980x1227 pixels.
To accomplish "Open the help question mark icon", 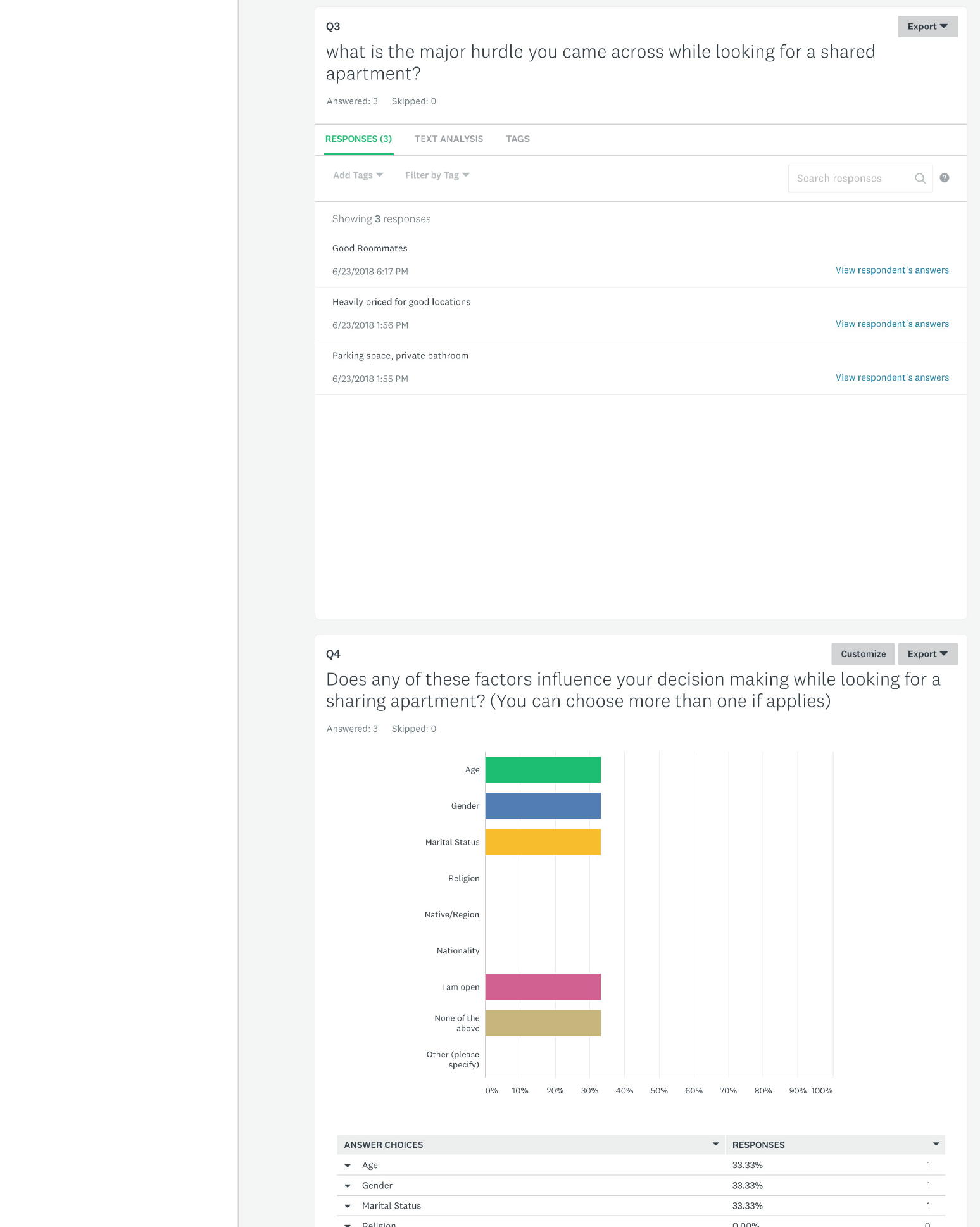I will [x=944, y=178].
